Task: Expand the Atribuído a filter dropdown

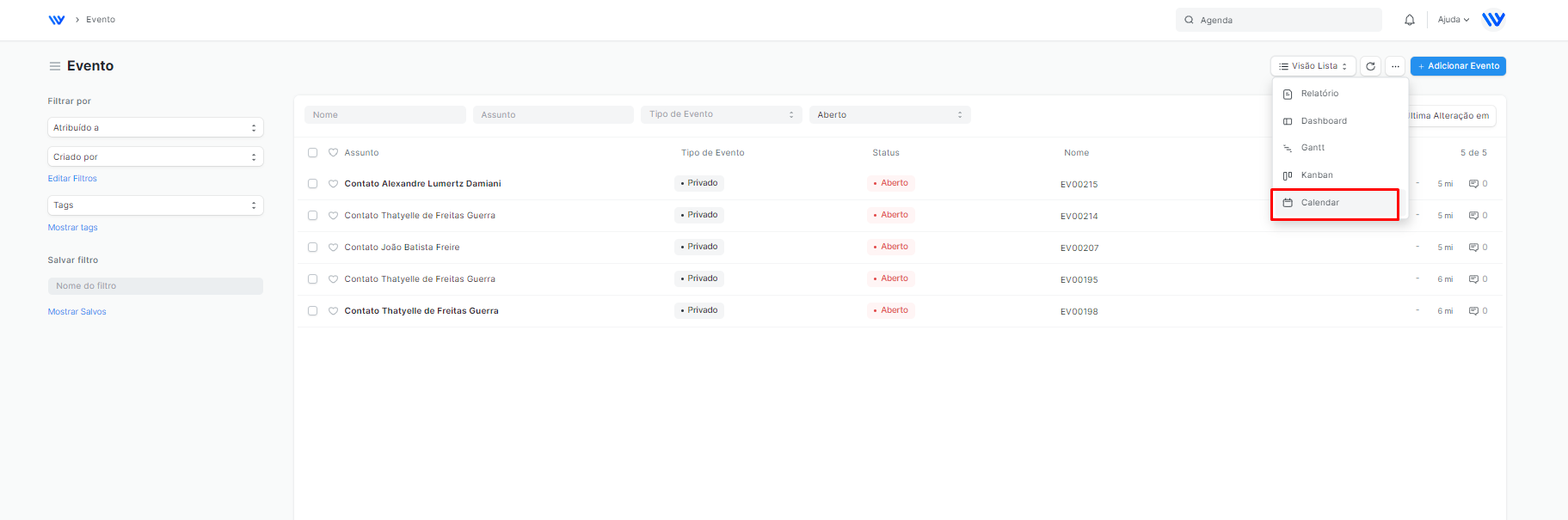Action: 155,128
